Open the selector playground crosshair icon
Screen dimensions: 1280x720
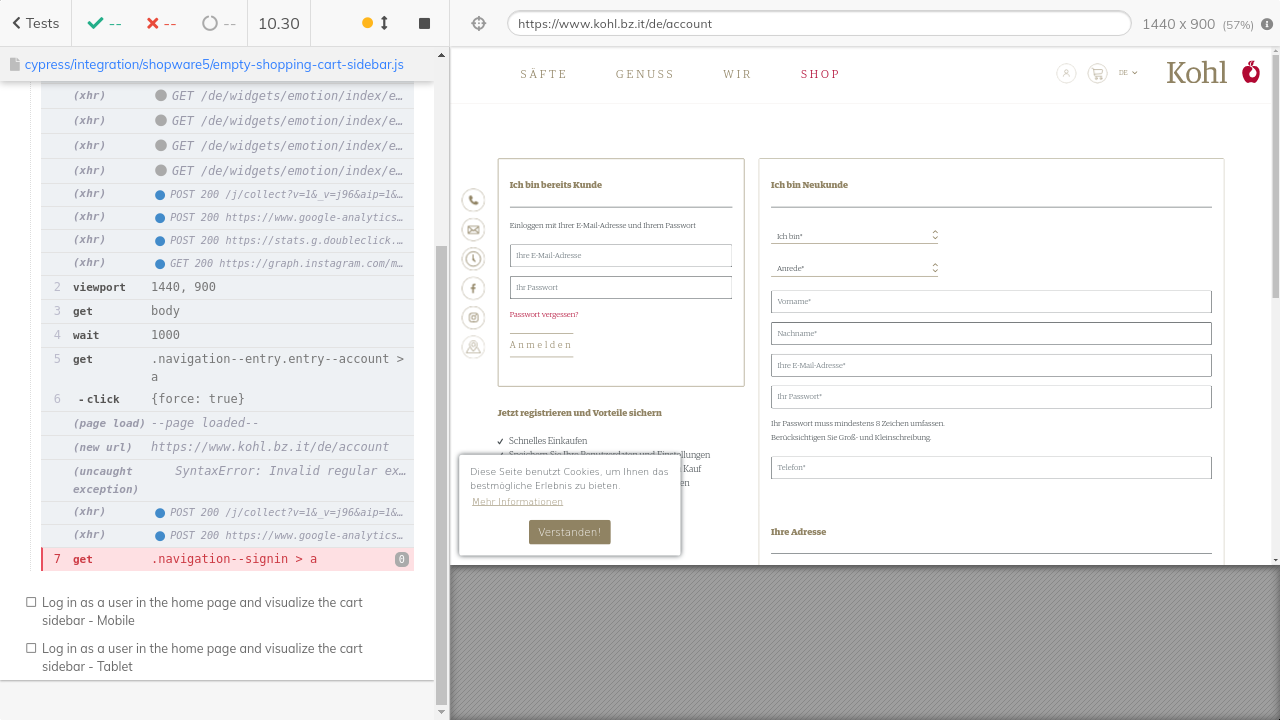pos(479,23)
